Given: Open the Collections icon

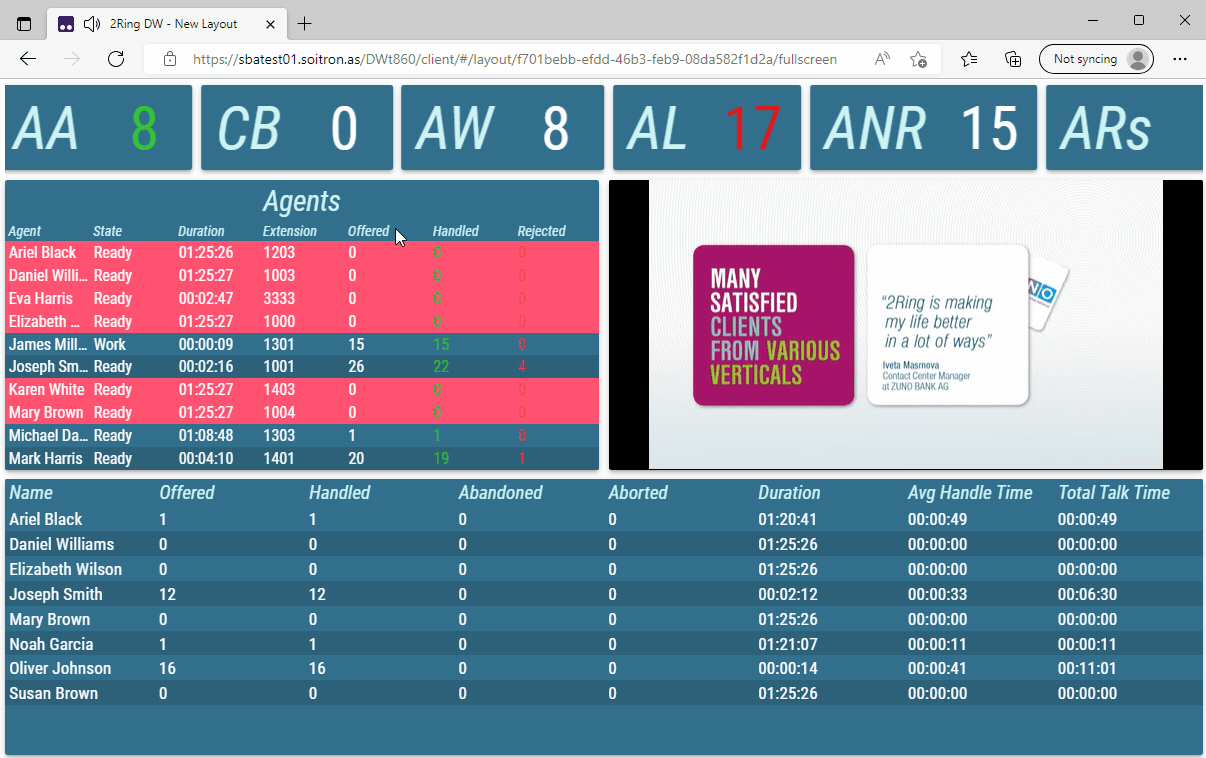Looking at the screenshot, I should tap(1013, 59).
